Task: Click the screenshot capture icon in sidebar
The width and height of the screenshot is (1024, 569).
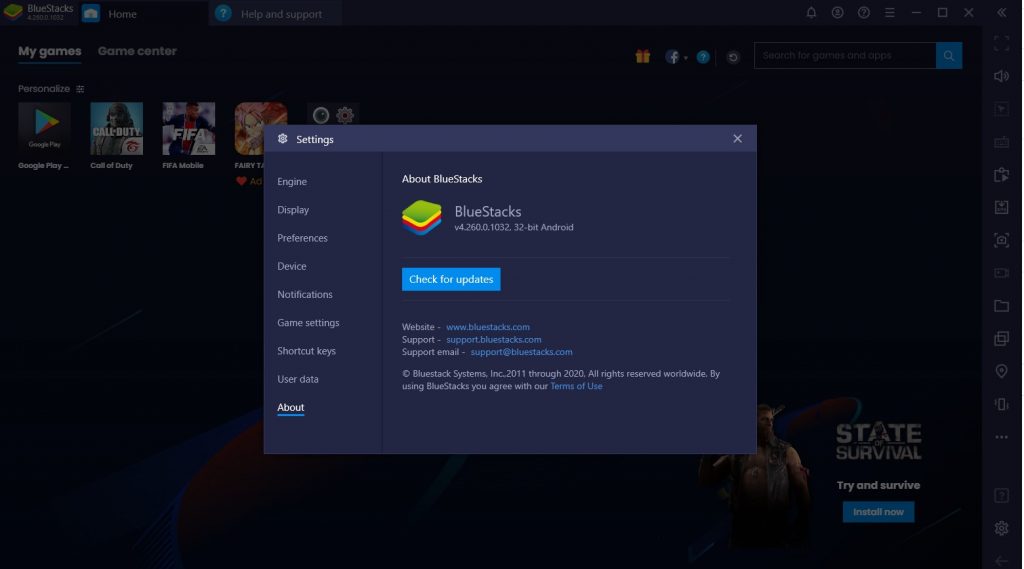Action: click(x=1001, y=240)
